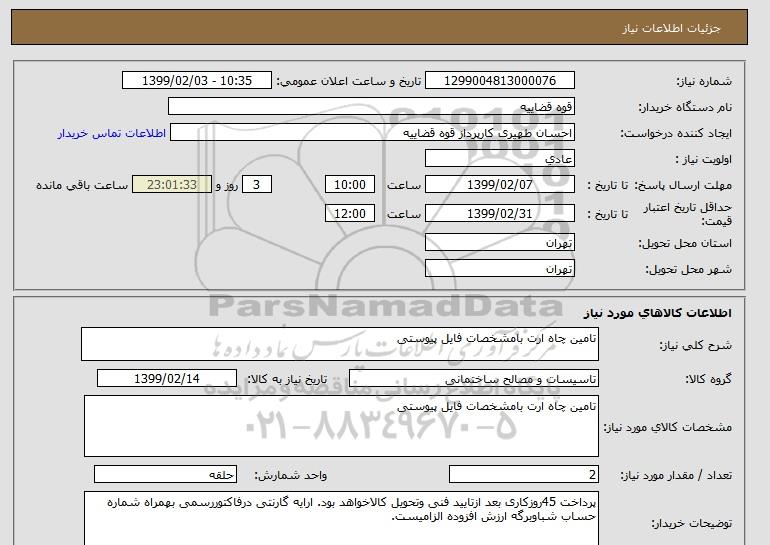
Task: Click the واحد شمارش field حلقه
Action: [165, 474]
